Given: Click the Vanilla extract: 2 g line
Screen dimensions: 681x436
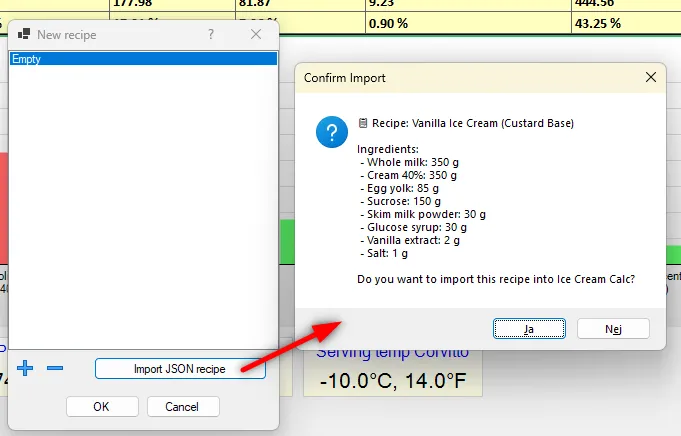Looking at the screenshot, I should [410, 241].
